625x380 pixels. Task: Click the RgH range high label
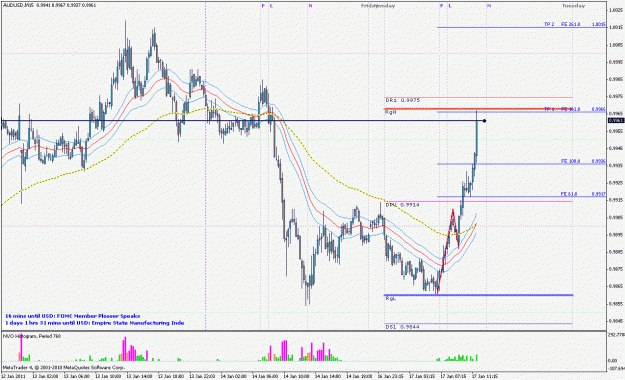[x=391, y=112]
